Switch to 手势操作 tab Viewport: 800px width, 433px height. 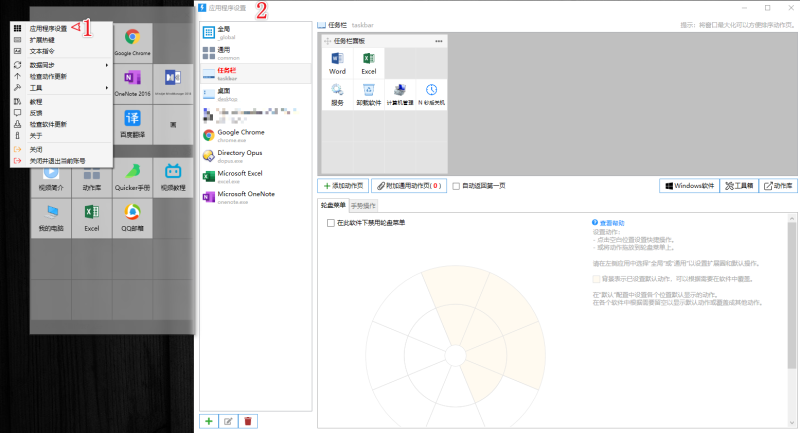pyautogui.click(x=363, y=206)
